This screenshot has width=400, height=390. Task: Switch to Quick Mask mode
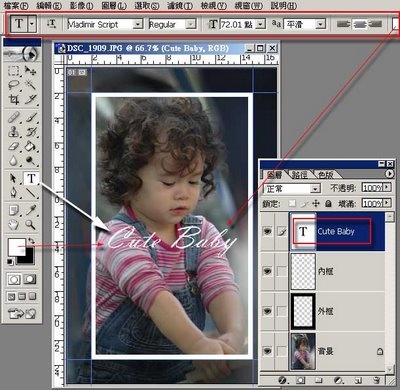[30, 279]
